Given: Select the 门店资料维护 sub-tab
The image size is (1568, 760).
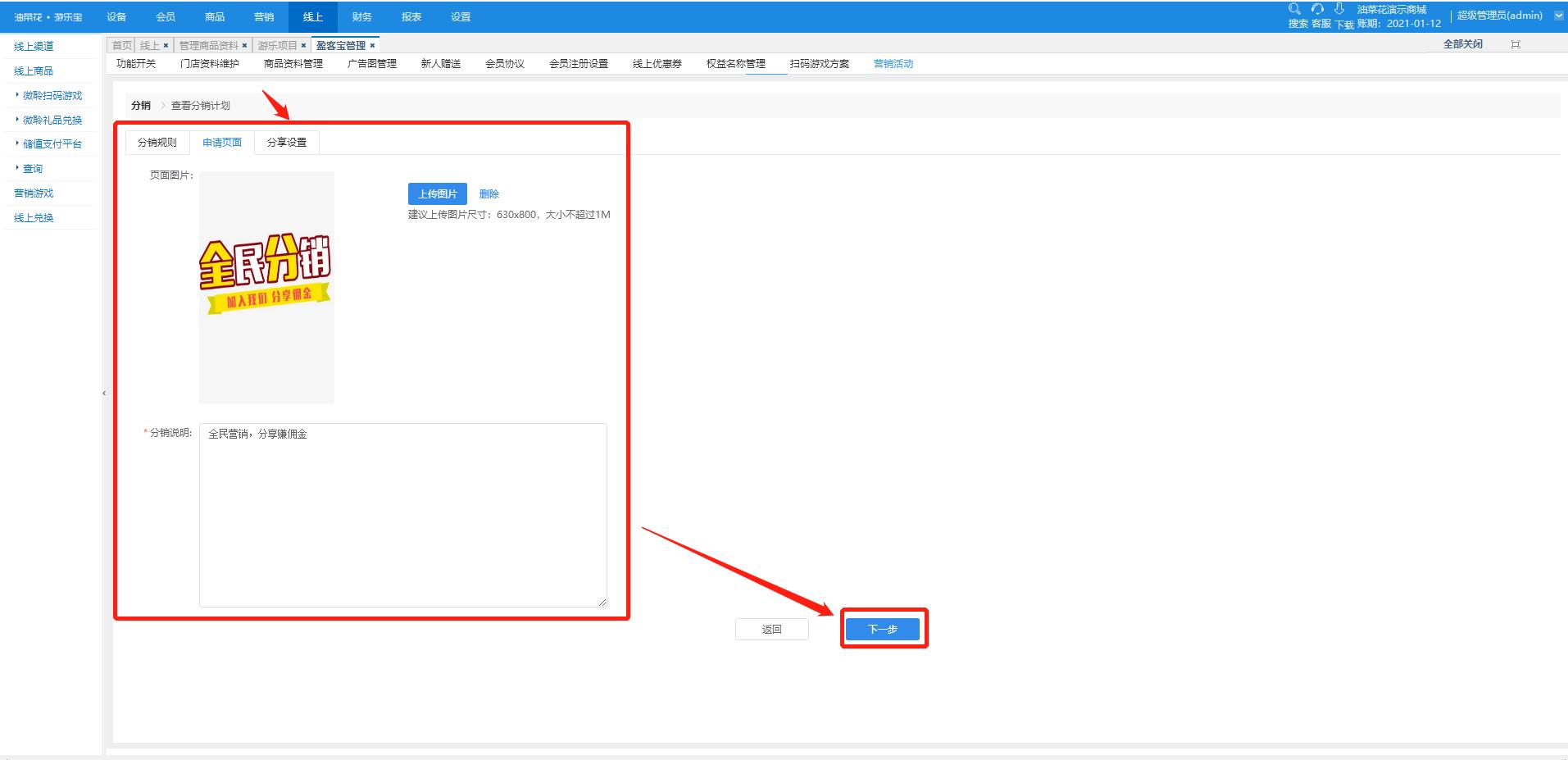Looking at the screenshot, I should 210,64.
